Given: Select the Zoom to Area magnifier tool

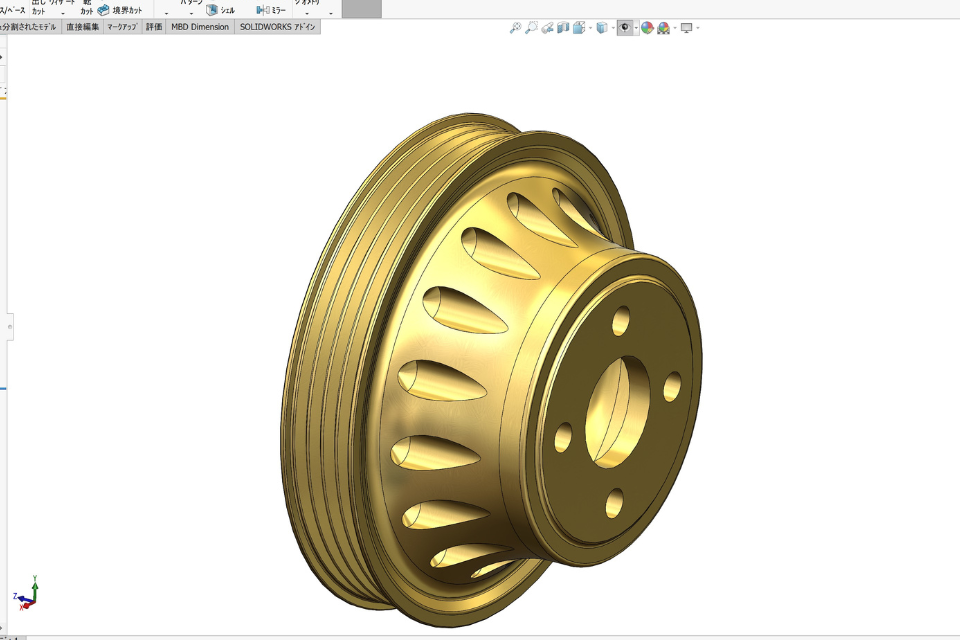Looking at the screenshot, I should [531, 28].
